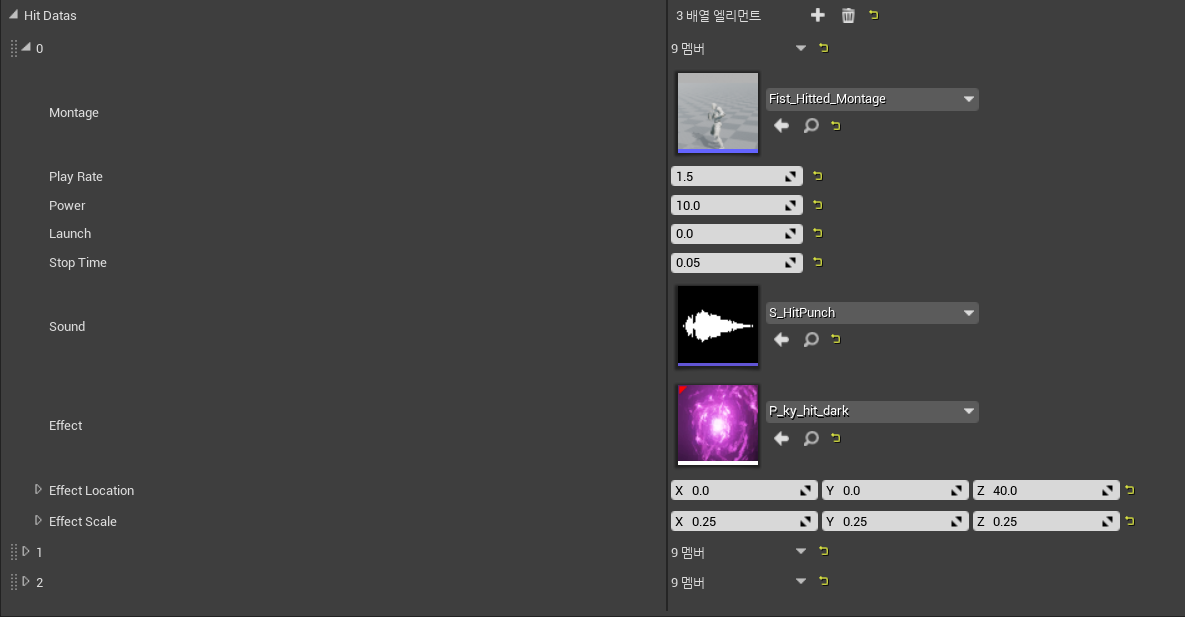Viewport: 1185px width, 617px height.
Task: Expand the Effect Scale property
Action: point(38,520)
